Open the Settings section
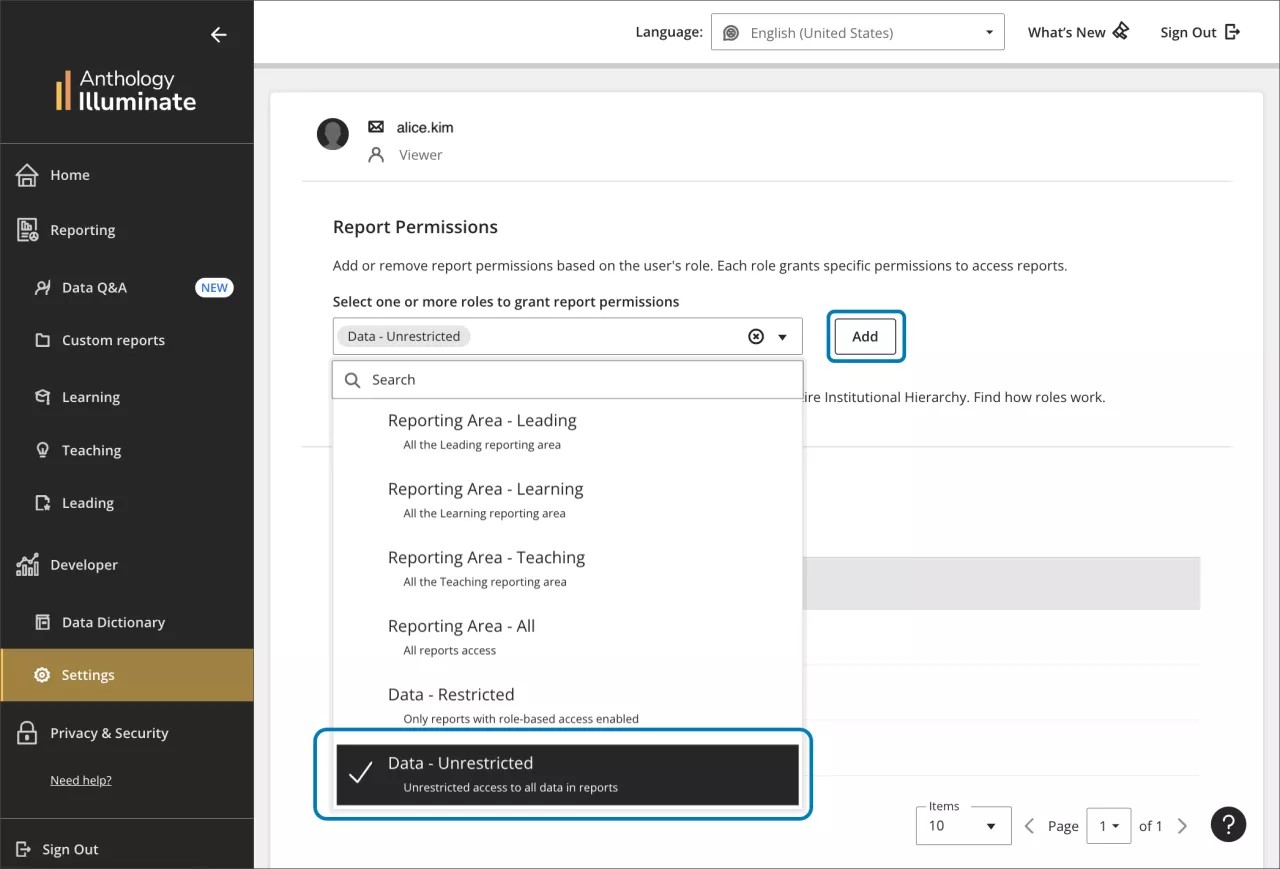The image size is (1280, 869). (x=87, y=674)
